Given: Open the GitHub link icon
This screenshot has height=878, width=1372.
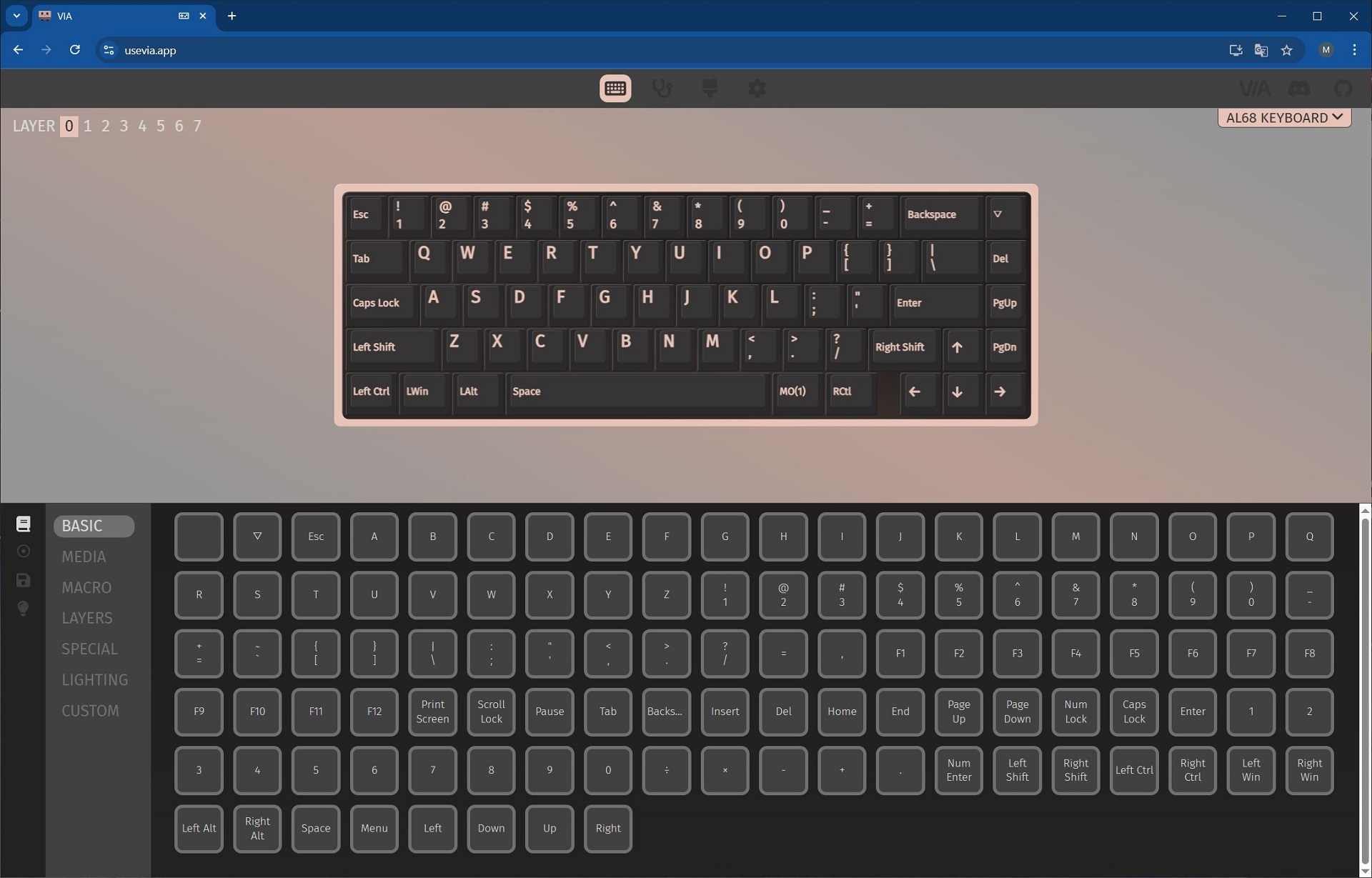Looking at the screenshot, I should [1343, 89].
